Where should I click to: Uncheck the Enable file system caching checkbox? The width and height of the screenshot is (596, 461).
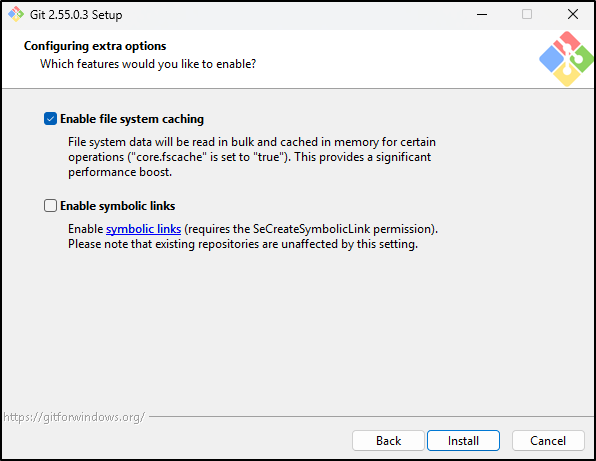pos(51,119)
